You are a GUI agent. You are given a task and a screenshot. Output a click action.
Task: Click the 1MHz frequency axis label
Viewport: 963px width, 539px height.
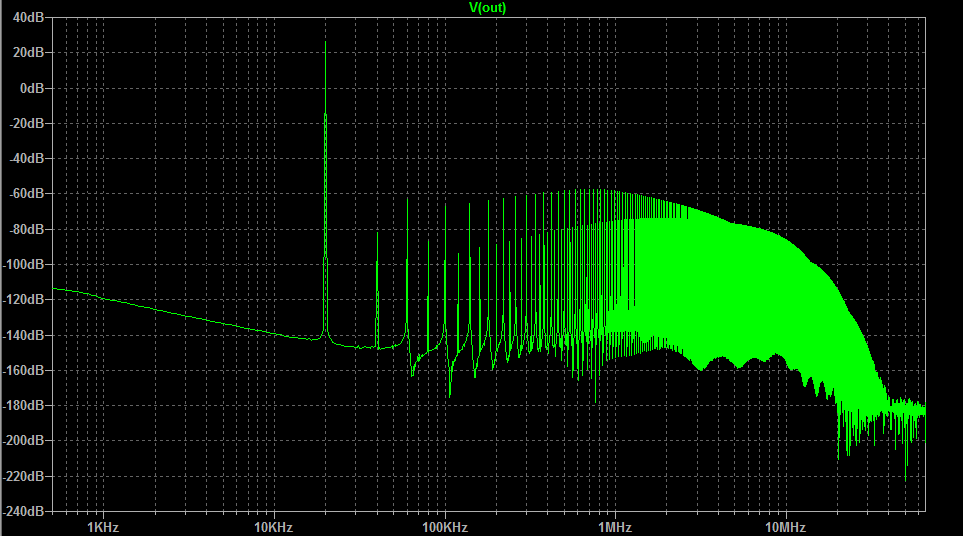click(615, 527)
